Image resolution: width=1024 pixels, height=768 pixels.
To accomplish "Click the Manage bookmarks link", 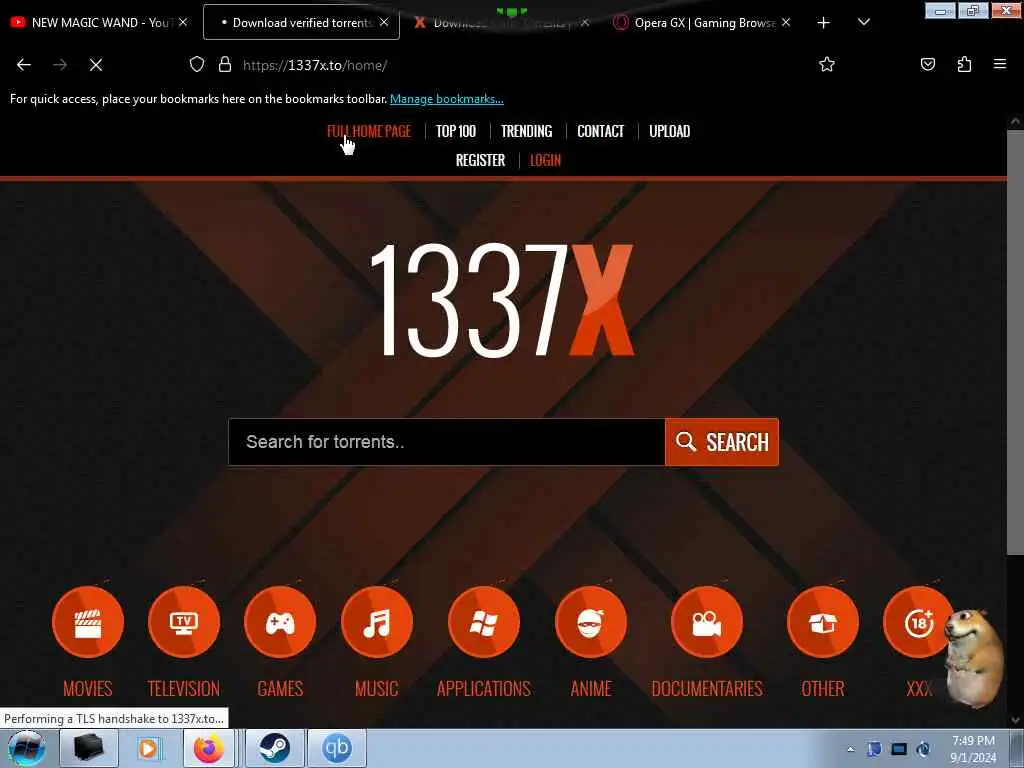I will point(447,99).
